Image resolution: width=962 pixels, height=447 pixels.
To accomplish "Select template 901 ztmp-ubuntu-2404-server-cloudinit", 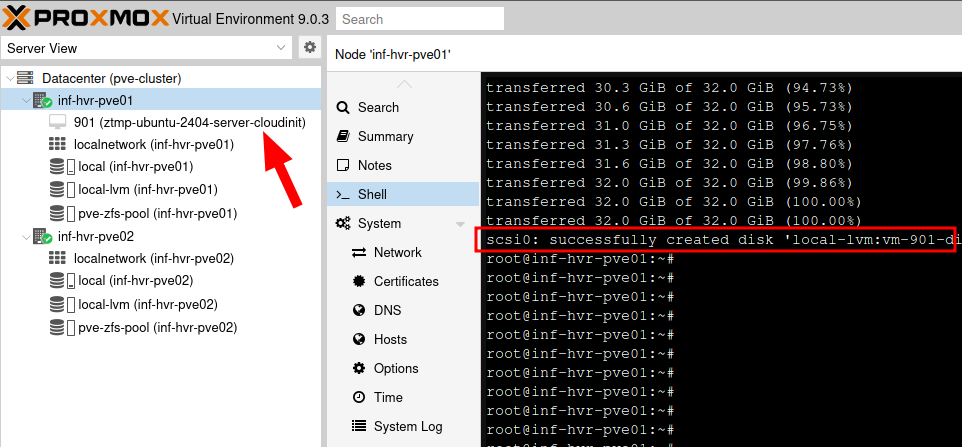I will [190, 122].
